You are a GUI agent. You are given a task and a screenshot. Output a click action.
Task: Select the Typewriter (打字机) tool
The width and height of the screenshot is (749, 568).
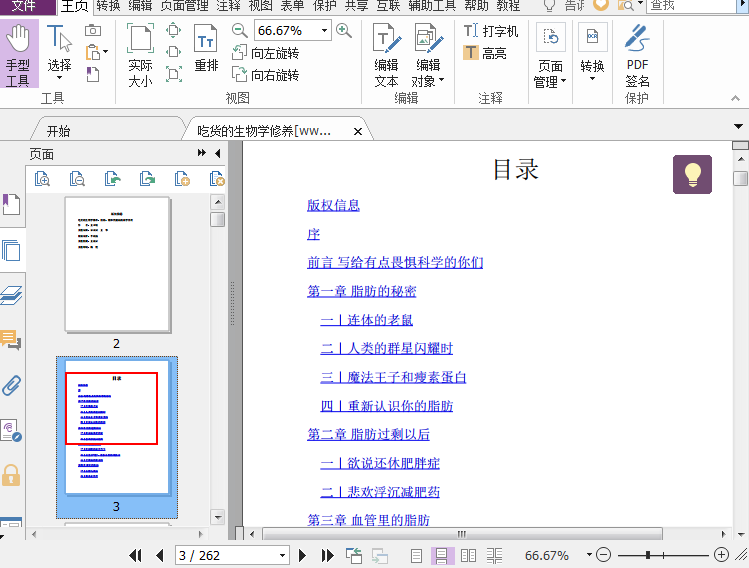coord(491,31)
